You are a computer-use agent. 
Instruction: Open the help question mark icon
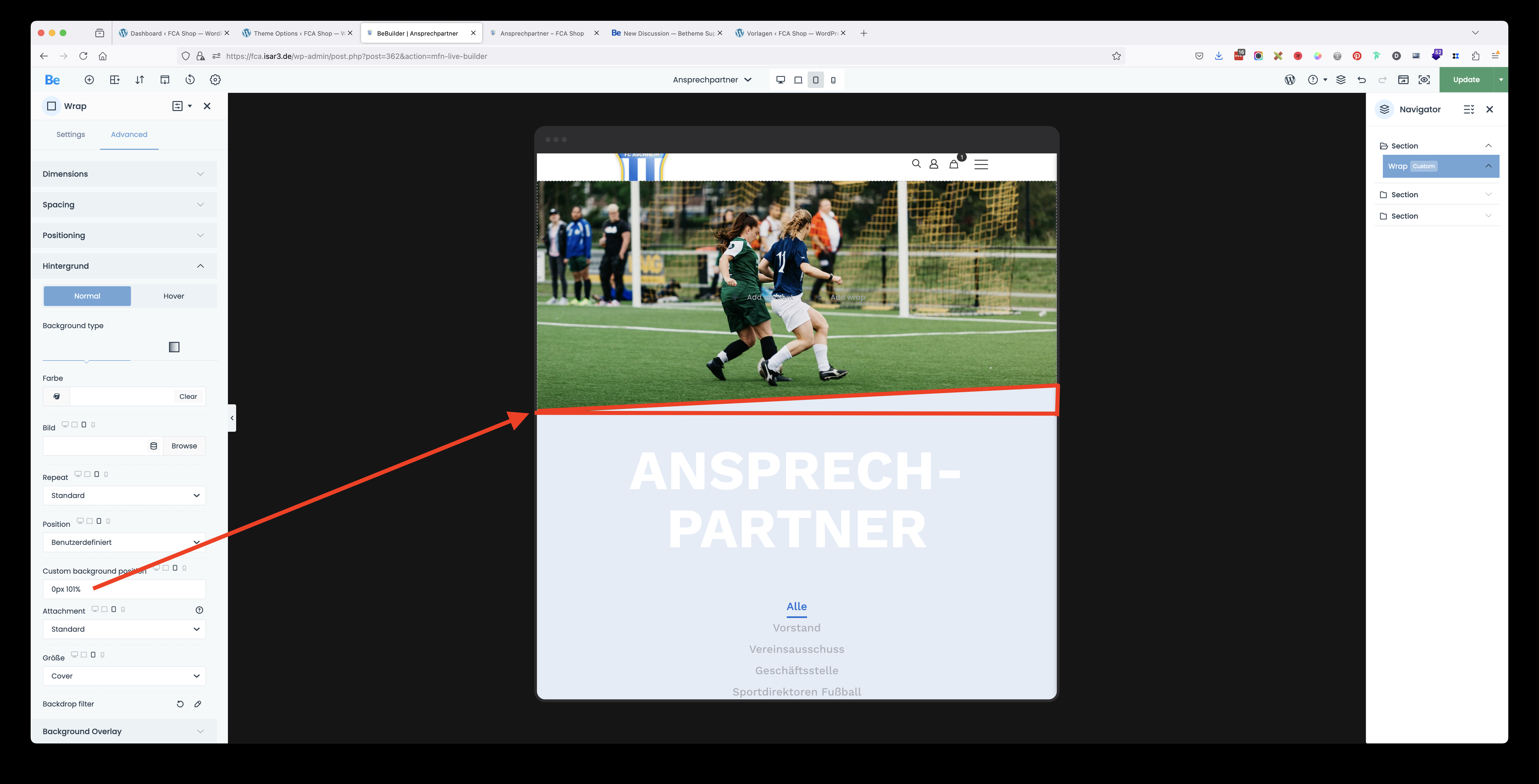(1312, 80)
